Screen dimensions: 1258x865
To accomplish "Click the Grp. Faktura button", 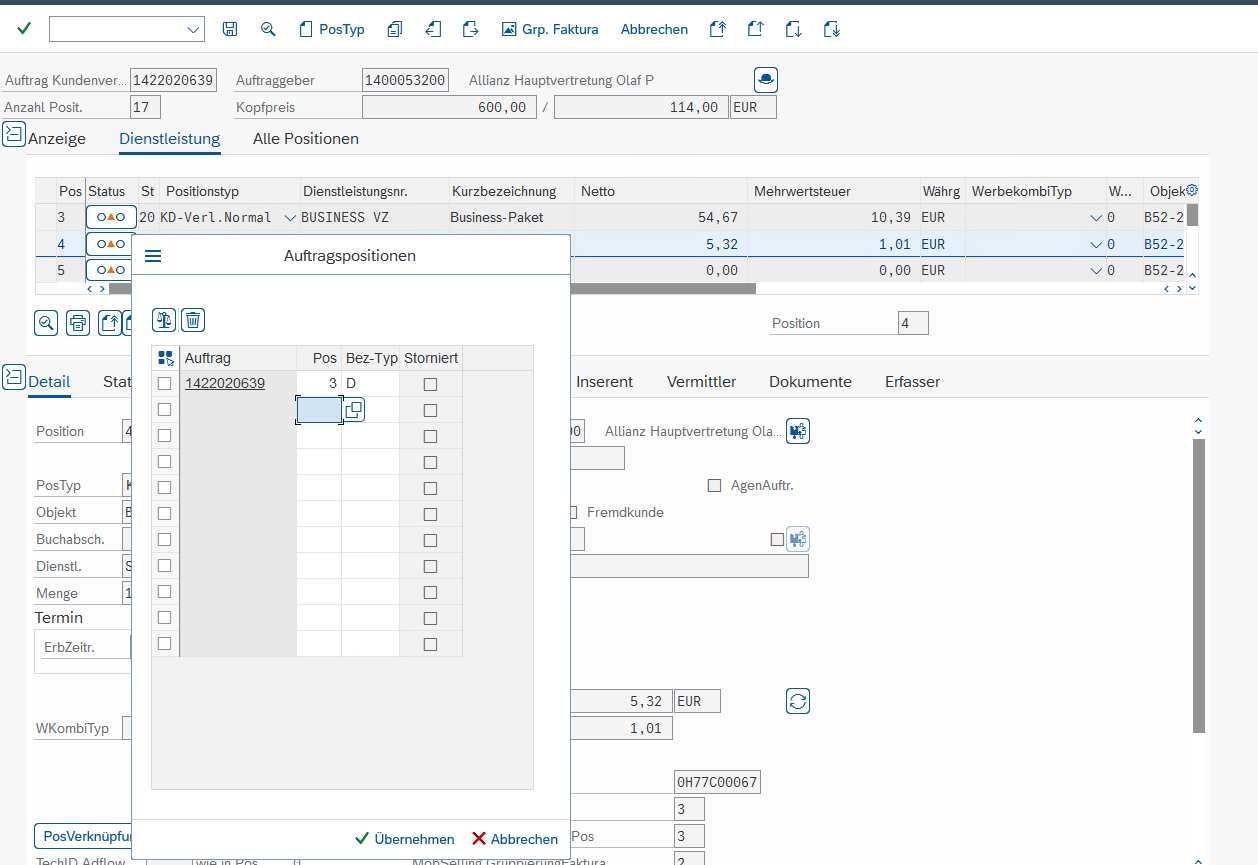I will point(550,29).
